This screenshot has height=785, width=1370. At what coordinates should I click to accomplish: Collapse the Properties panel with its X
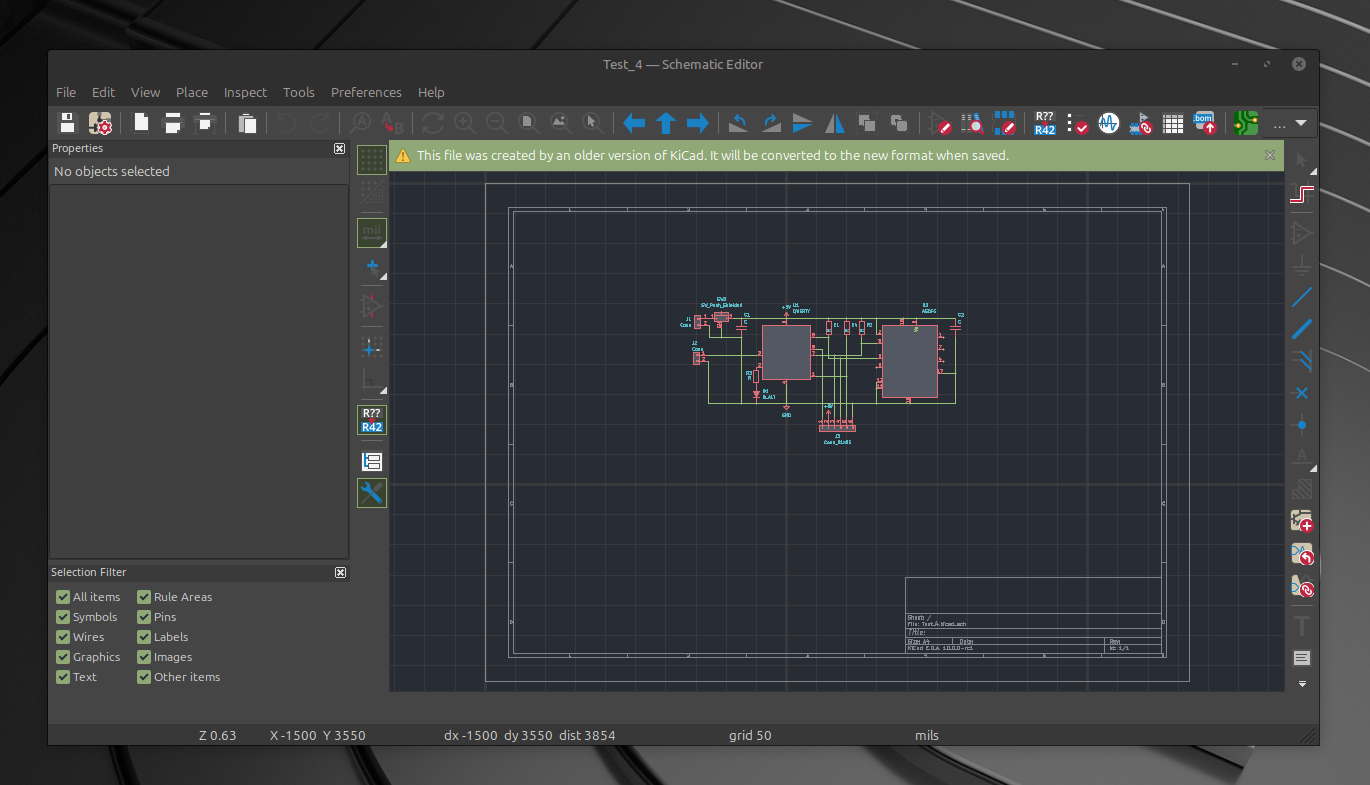(340, 148)
